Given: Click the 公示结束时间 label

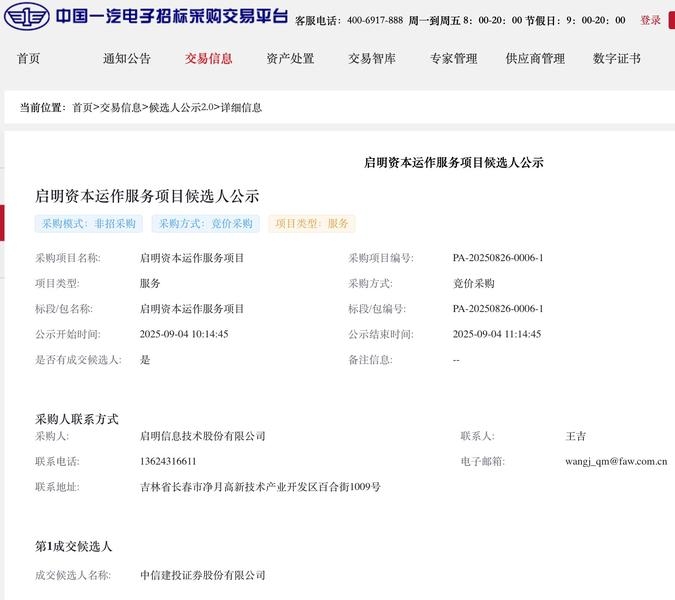Looking at the screenshot, I should pos(381,334).
